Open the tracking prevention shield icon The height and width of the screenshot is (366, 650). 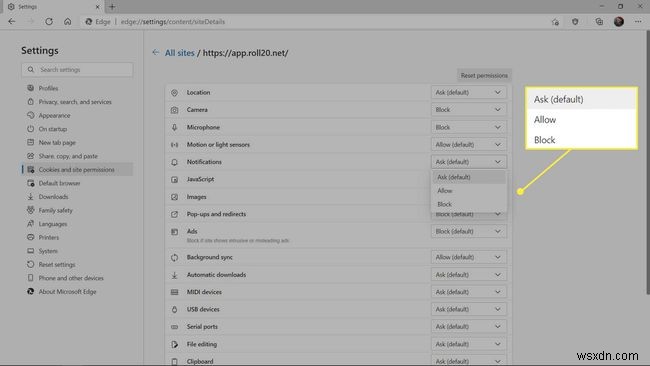point(575,22)
